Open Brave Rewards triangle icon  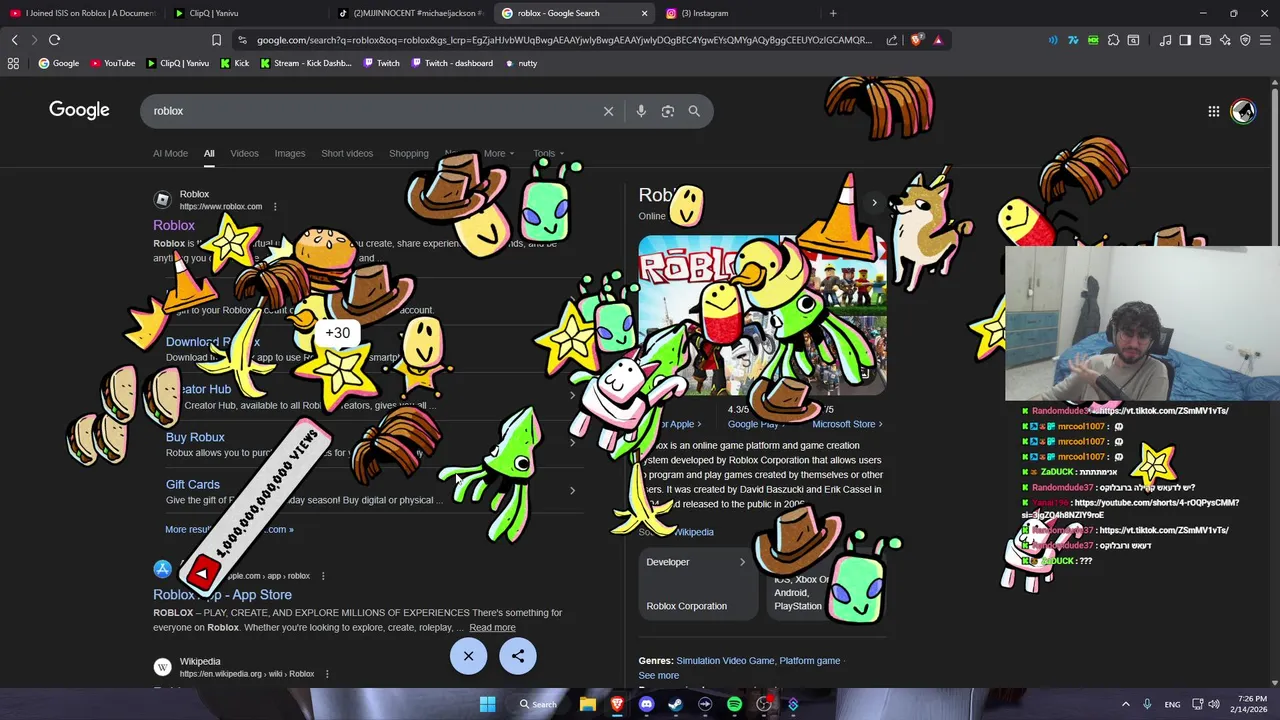[x=938, y=40]
